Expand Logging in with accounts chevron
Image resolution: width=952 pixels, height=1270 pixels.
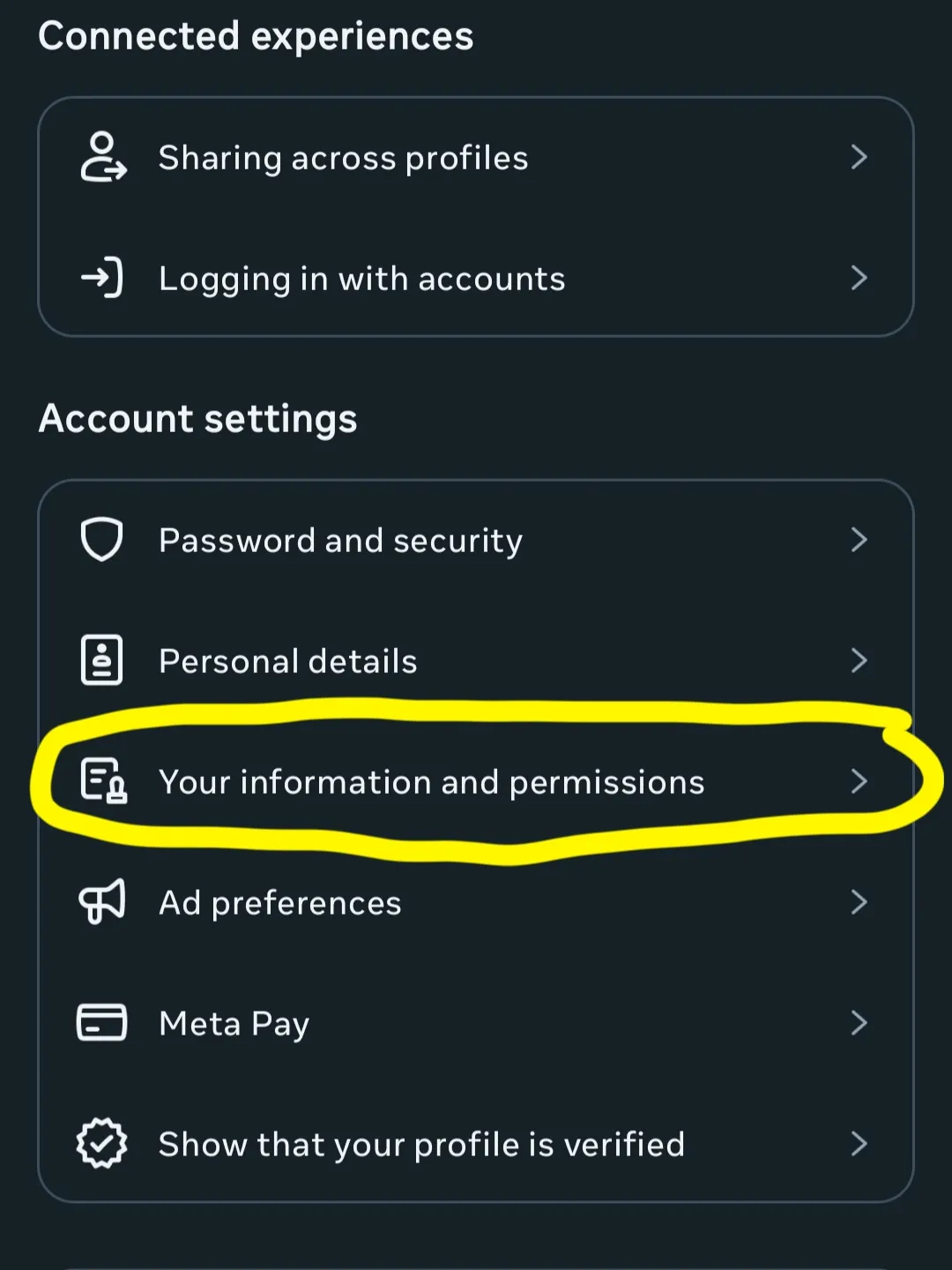click(859, 278)
